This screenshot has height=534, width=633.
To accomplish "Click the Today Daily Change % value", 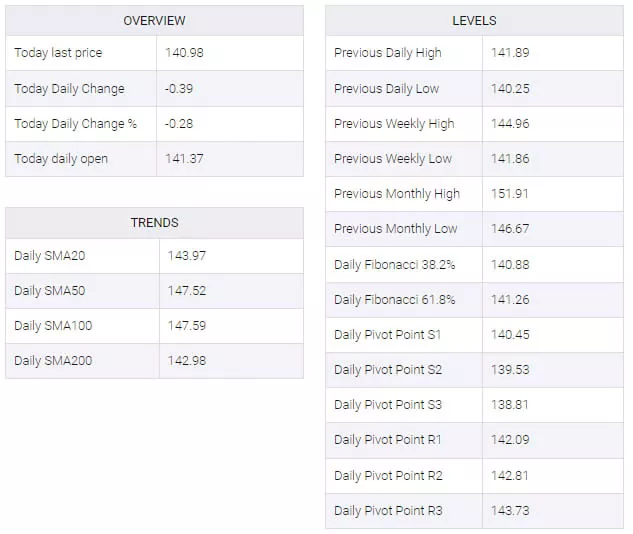I will 178,124.
